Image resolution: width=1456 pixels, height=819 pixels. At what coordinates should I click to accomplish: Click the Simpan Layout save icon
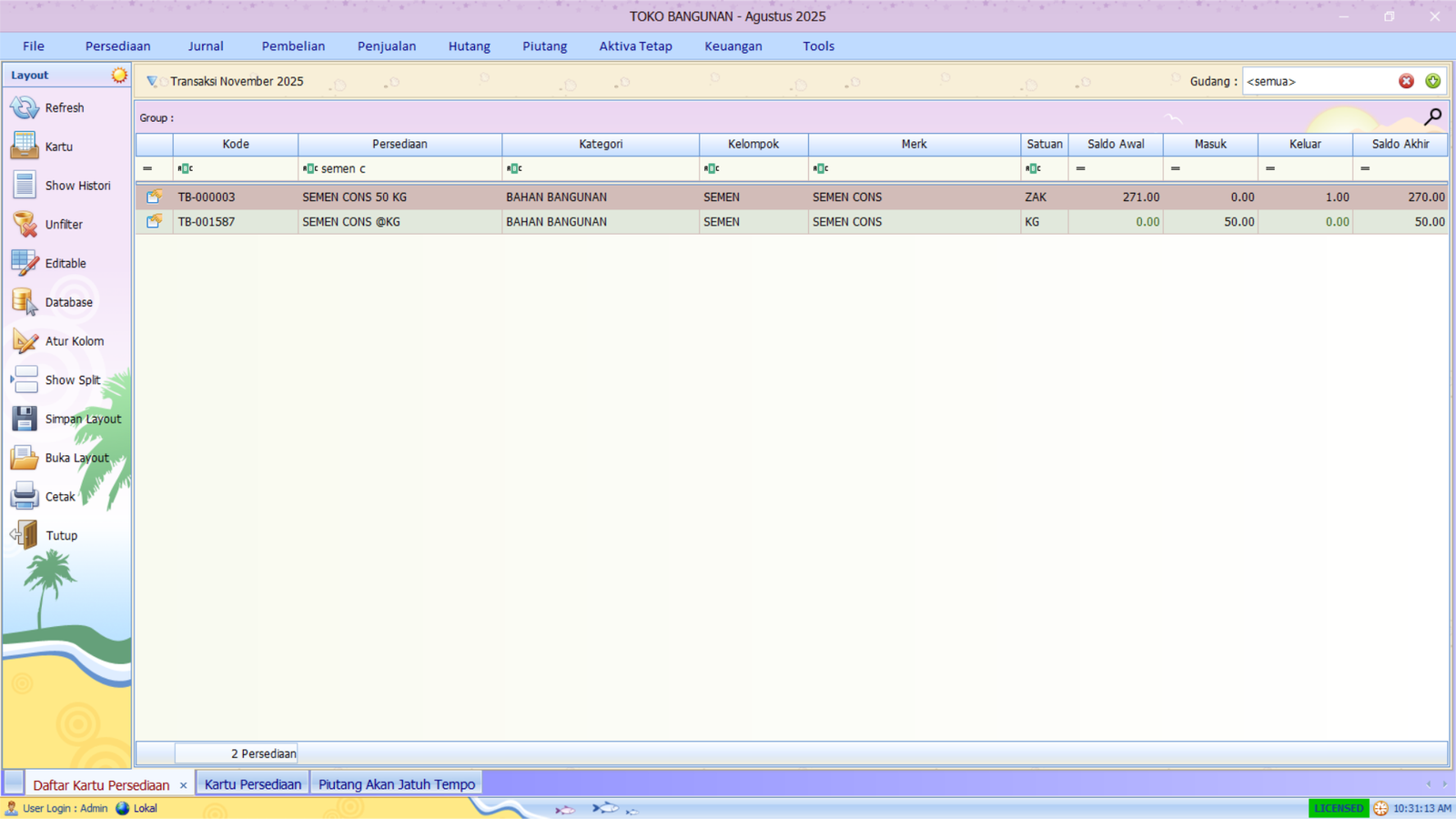click(x=23, y=419)
